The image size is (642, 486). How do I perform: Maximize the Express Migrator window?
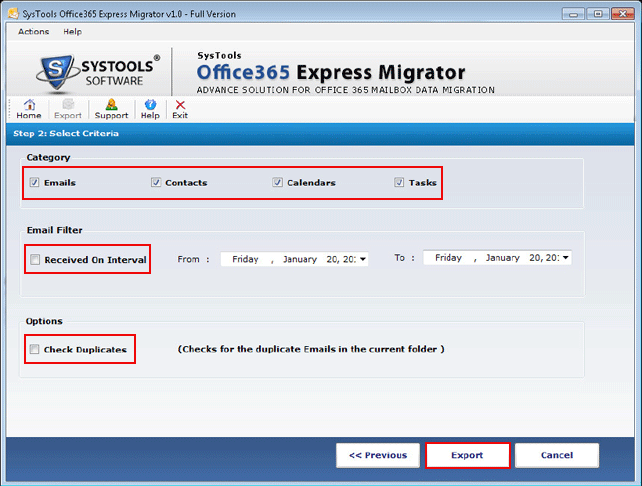[598, 14]
